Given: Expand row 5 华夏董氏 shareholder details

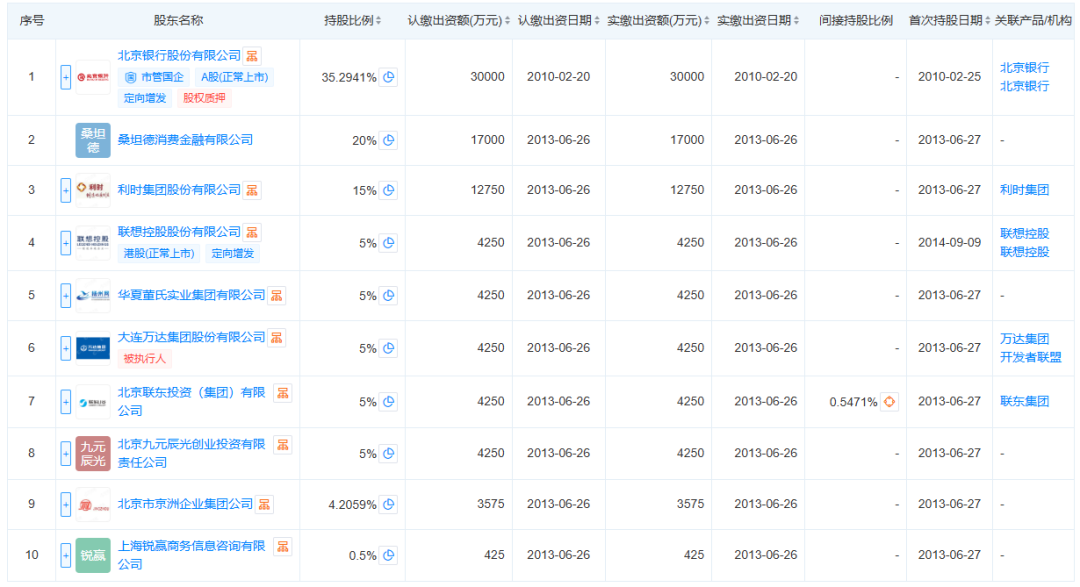Looking at the screenshot, I should [65, 296].
